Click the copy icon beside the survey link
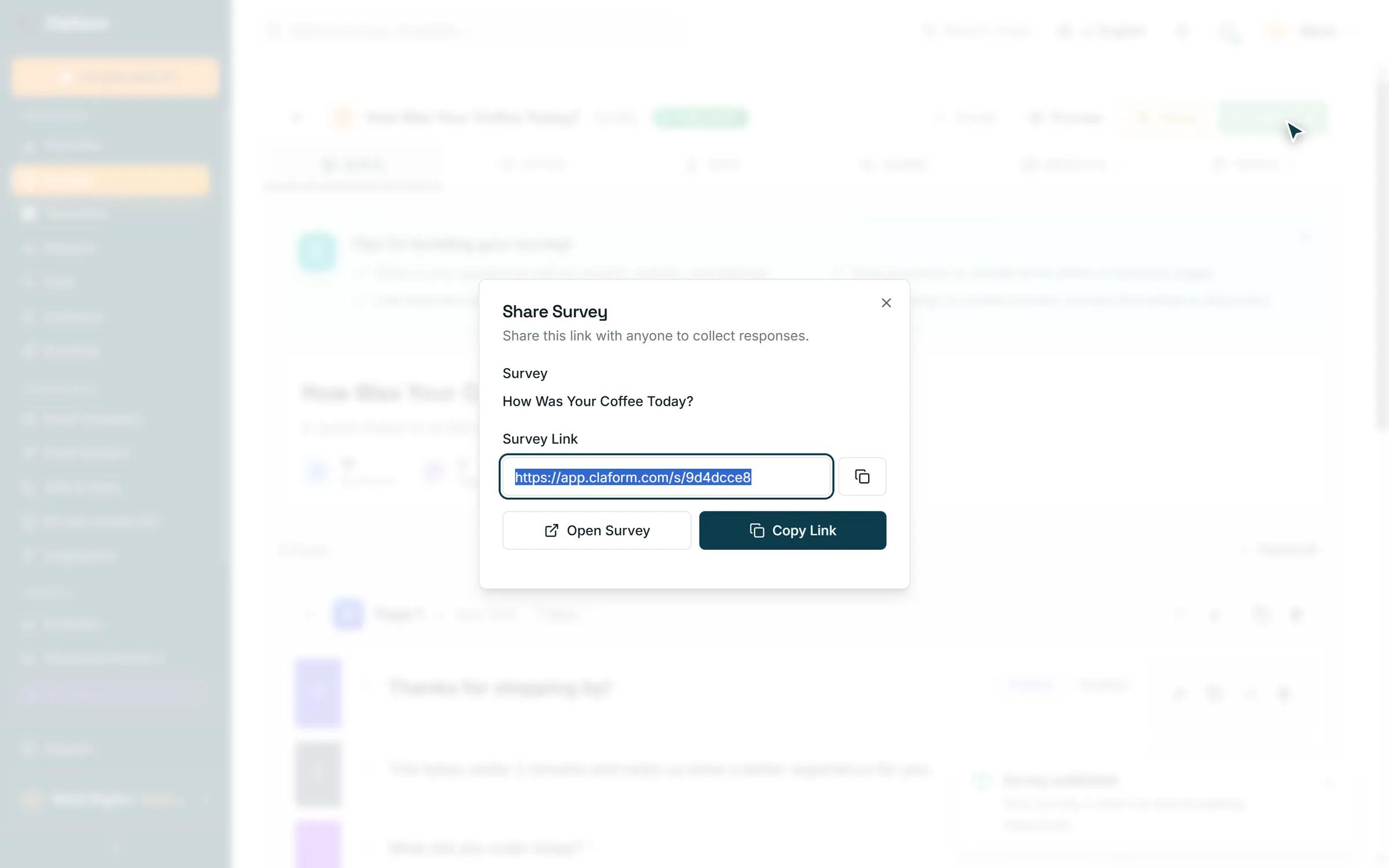Screen dimensions: 1389x868 point(862,476)
